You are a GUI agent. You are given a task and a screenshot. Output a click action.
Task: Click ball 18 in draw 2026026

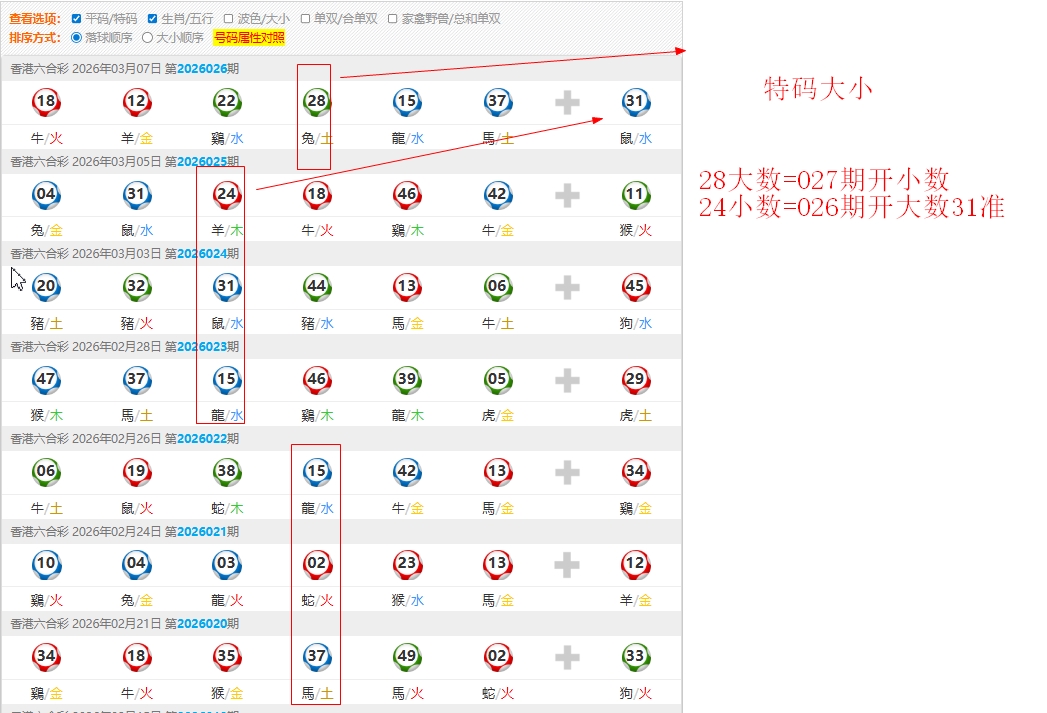click(46, 101)
